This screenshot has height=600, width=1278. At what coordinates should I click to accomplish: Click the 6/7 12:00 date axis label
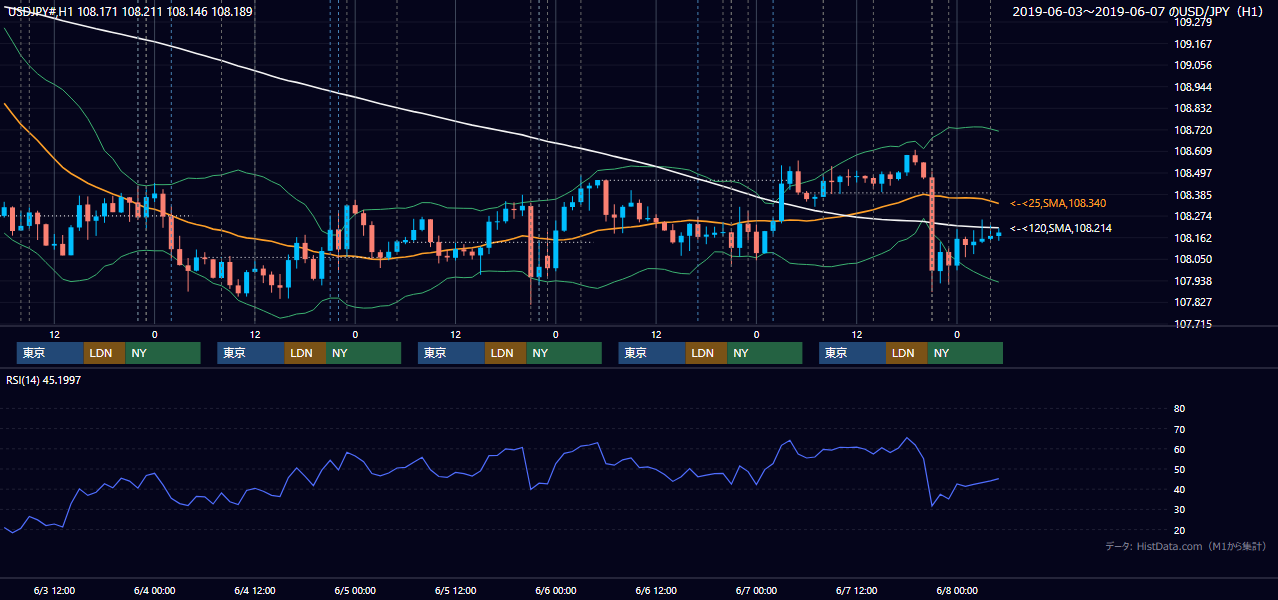point(856,590)
